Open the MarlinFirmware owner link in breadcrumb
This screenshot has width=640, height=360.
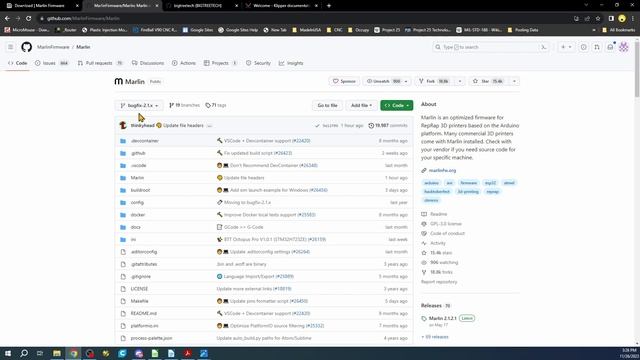pos(53,47)
